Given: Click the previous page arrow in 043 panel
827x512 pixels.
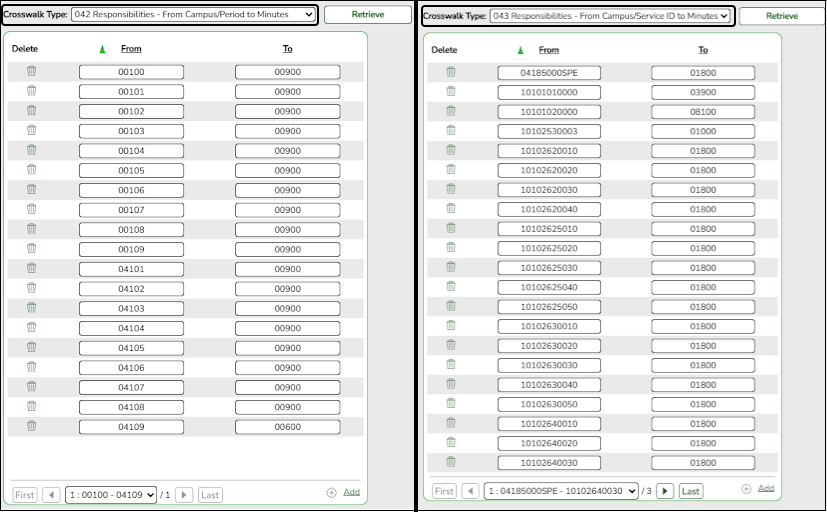Looking at the screenshot, I should click(470, 491).
